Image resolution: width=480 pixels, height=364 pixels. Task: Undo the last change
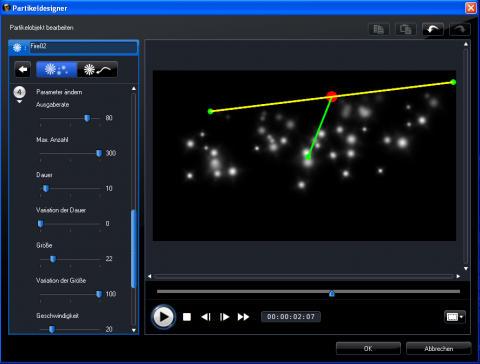[433, 29]
